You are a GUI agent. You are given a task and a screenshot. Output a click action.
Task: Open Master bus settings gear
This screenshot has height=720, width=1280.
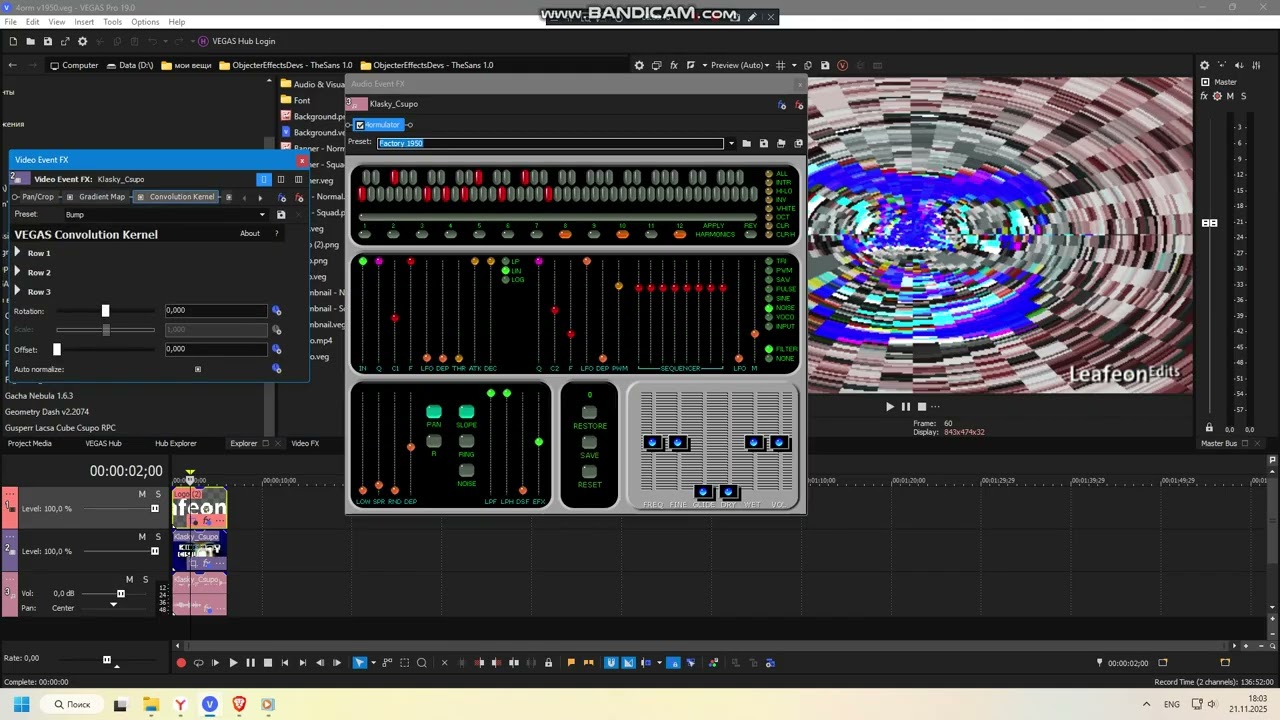click(1217, 96)
